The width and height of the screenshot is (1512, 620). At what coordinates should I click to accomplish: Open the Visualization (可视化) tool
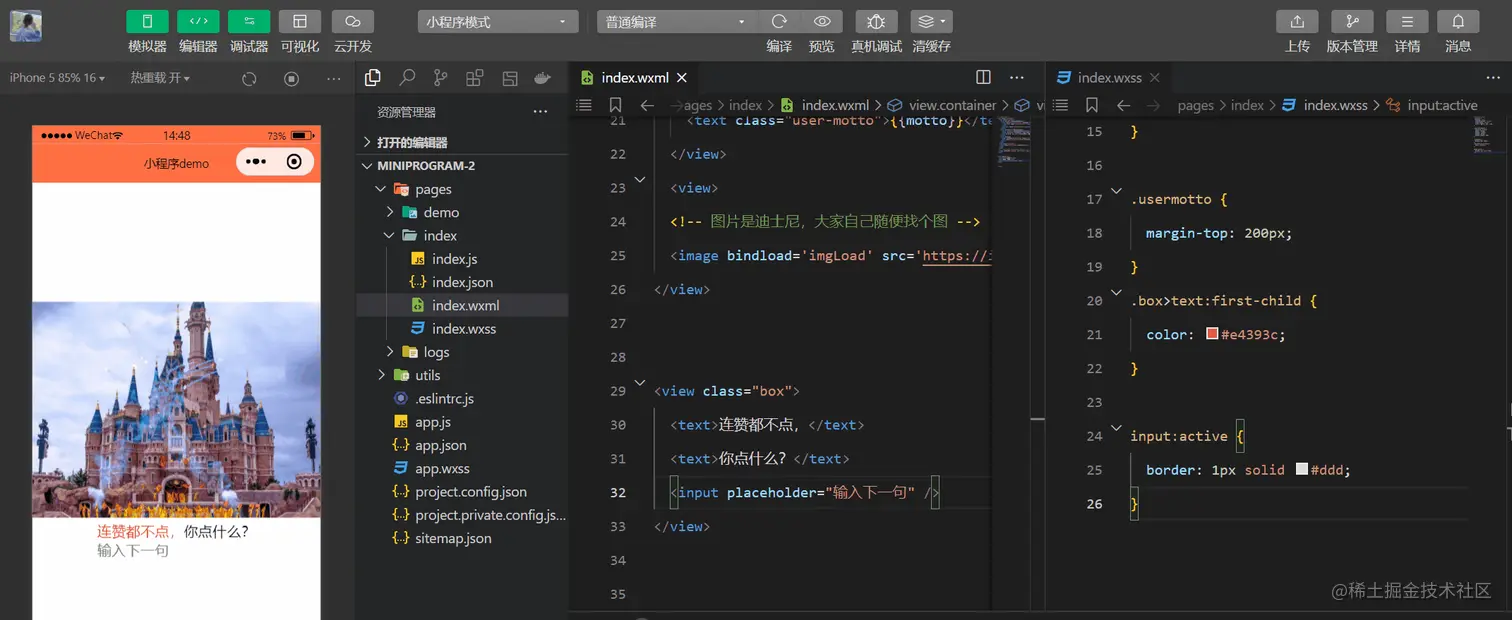(300, 22)
